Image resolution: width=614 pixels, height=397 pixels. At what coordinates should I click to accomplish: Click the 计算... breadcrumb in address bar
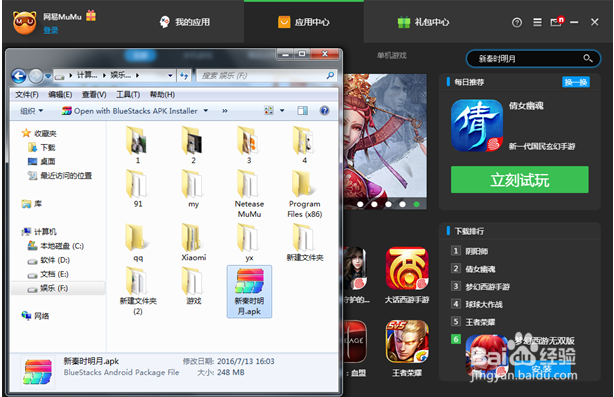point(87,75)
